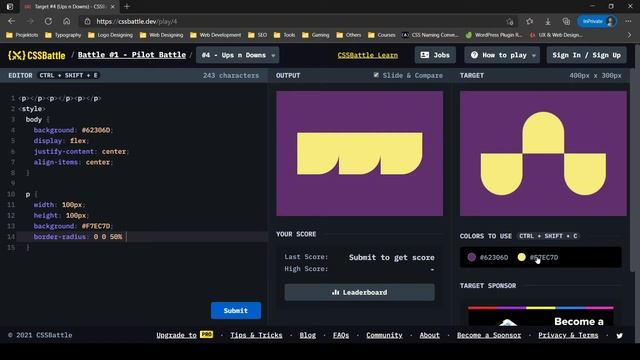Expand the How to play dropdown
This screenshot has width=640, height=360.
pyautogui.click(x=502, y=55)
